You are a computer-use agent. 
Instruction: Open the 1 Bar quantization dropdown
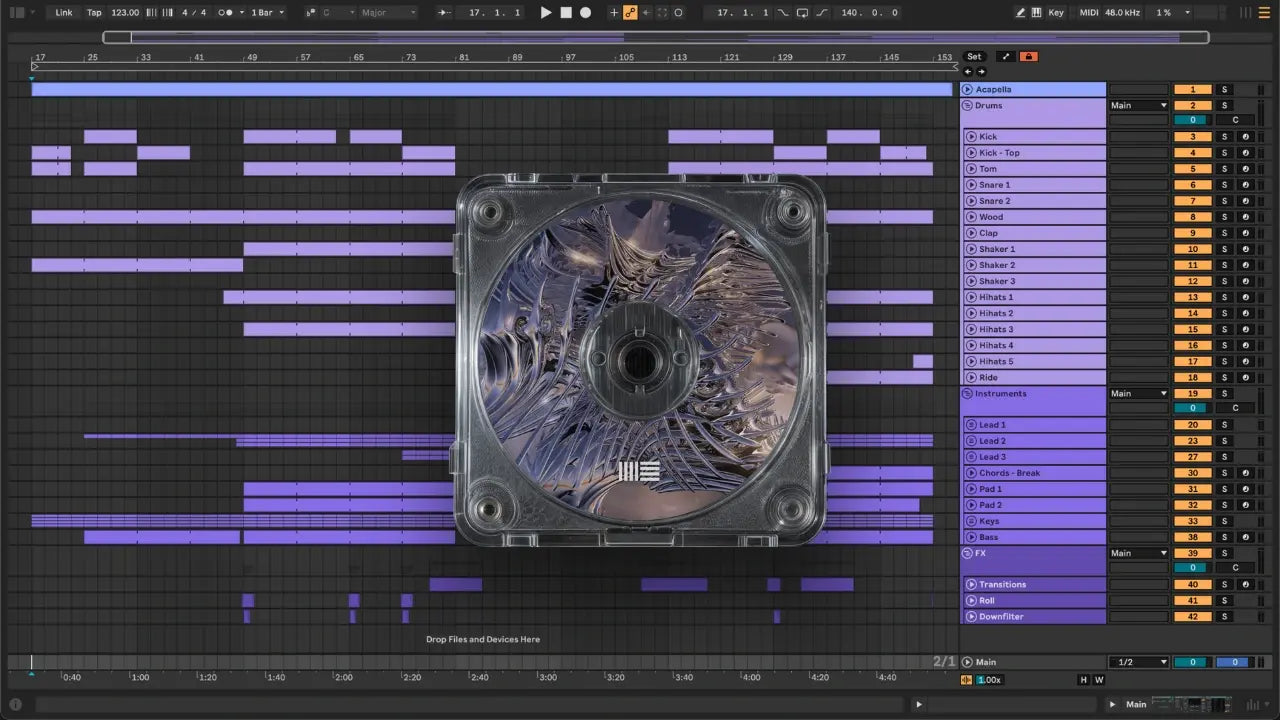(x=267, y=13)
